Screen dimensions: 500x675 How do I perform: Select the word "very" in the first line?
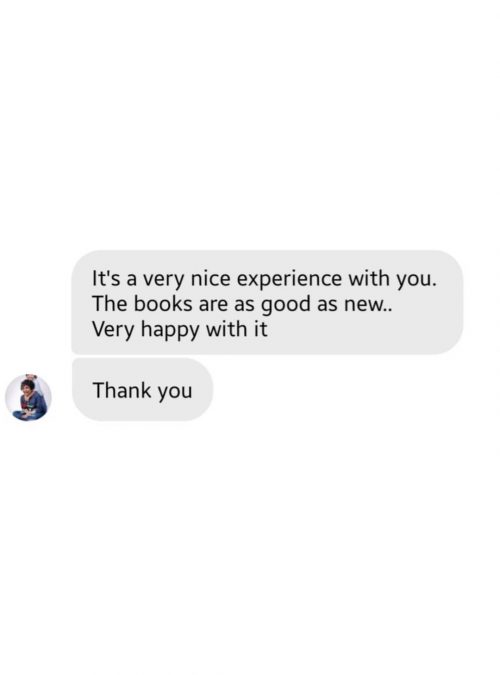pos(163,280)
